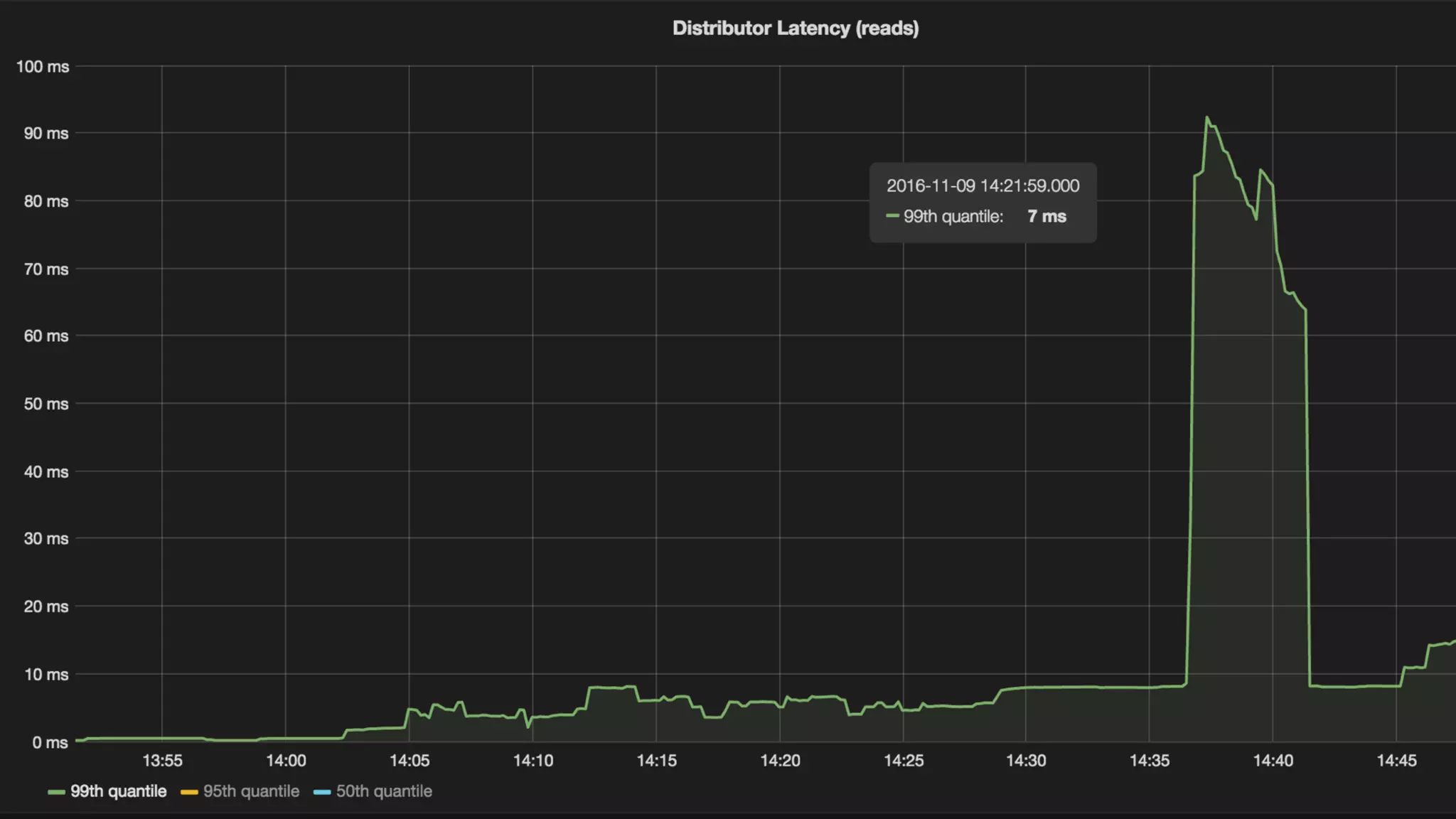Click the 100 ms y-axis label
The height and width of the screenshot is (819, 1456).
click(43, 67)
